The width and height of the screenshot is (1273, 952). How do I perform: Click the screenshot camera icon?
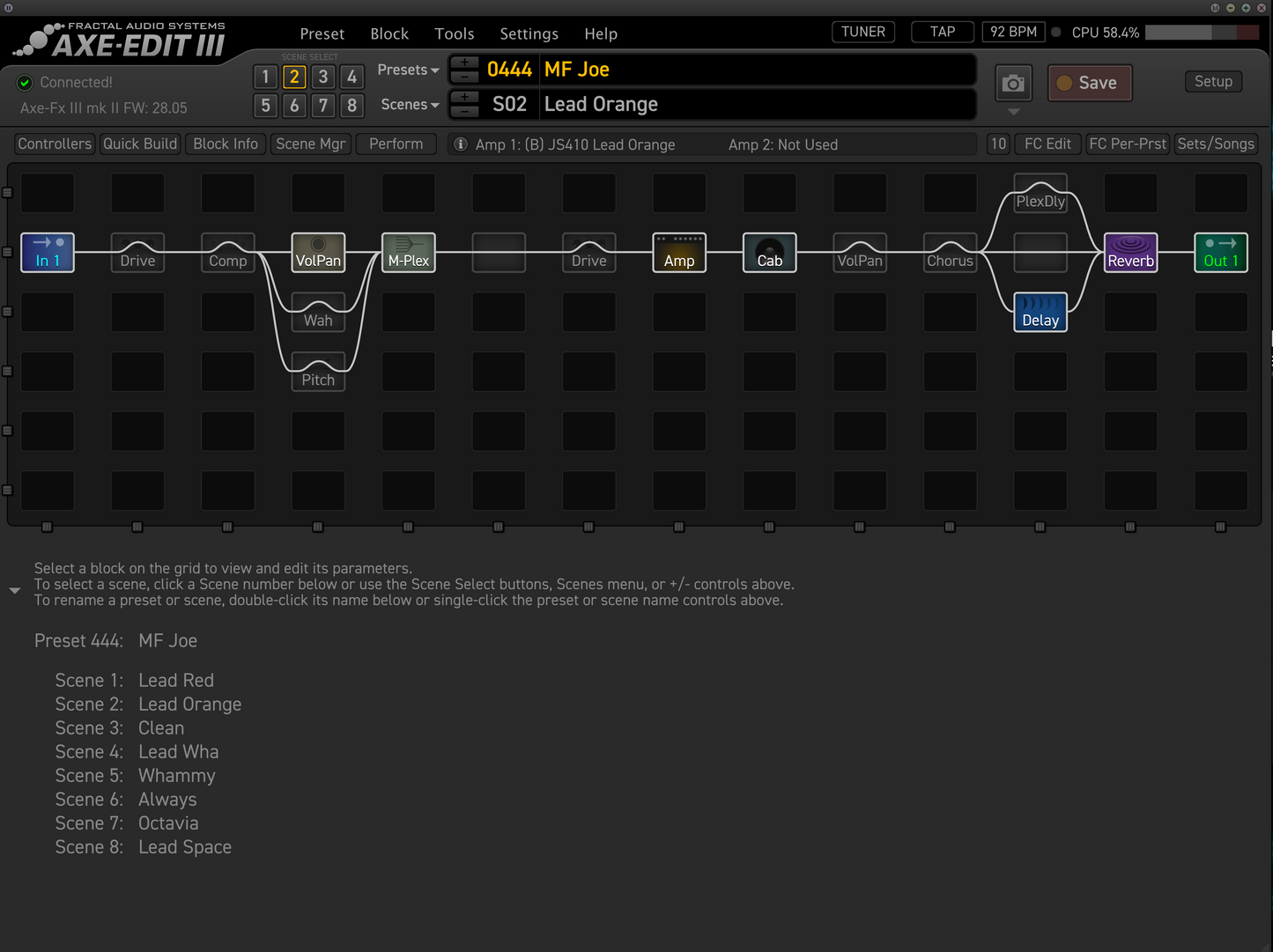point(1012,83)
